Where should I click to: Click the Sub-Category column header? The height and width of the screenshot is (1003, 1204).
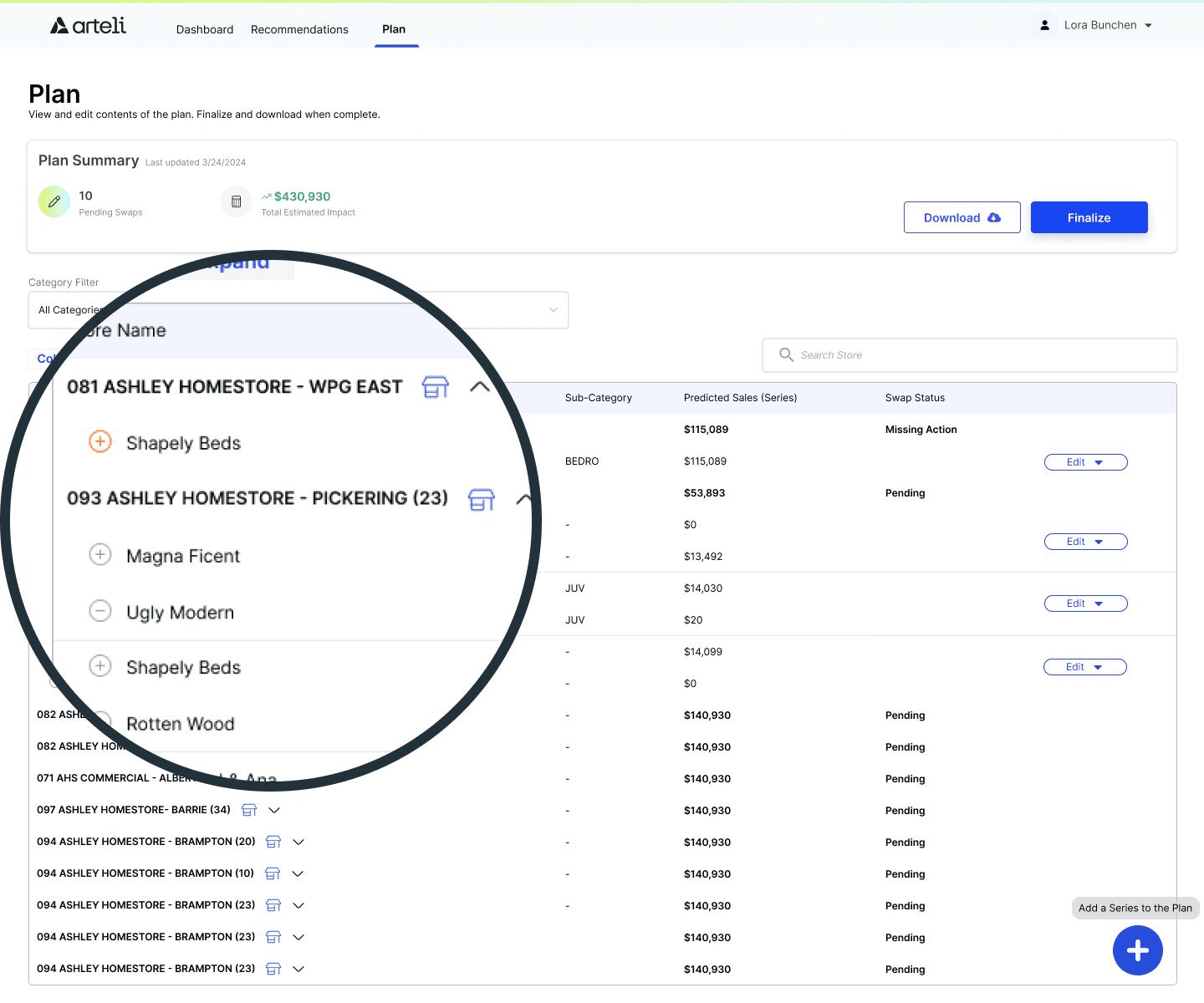click(x=599, y=398)
